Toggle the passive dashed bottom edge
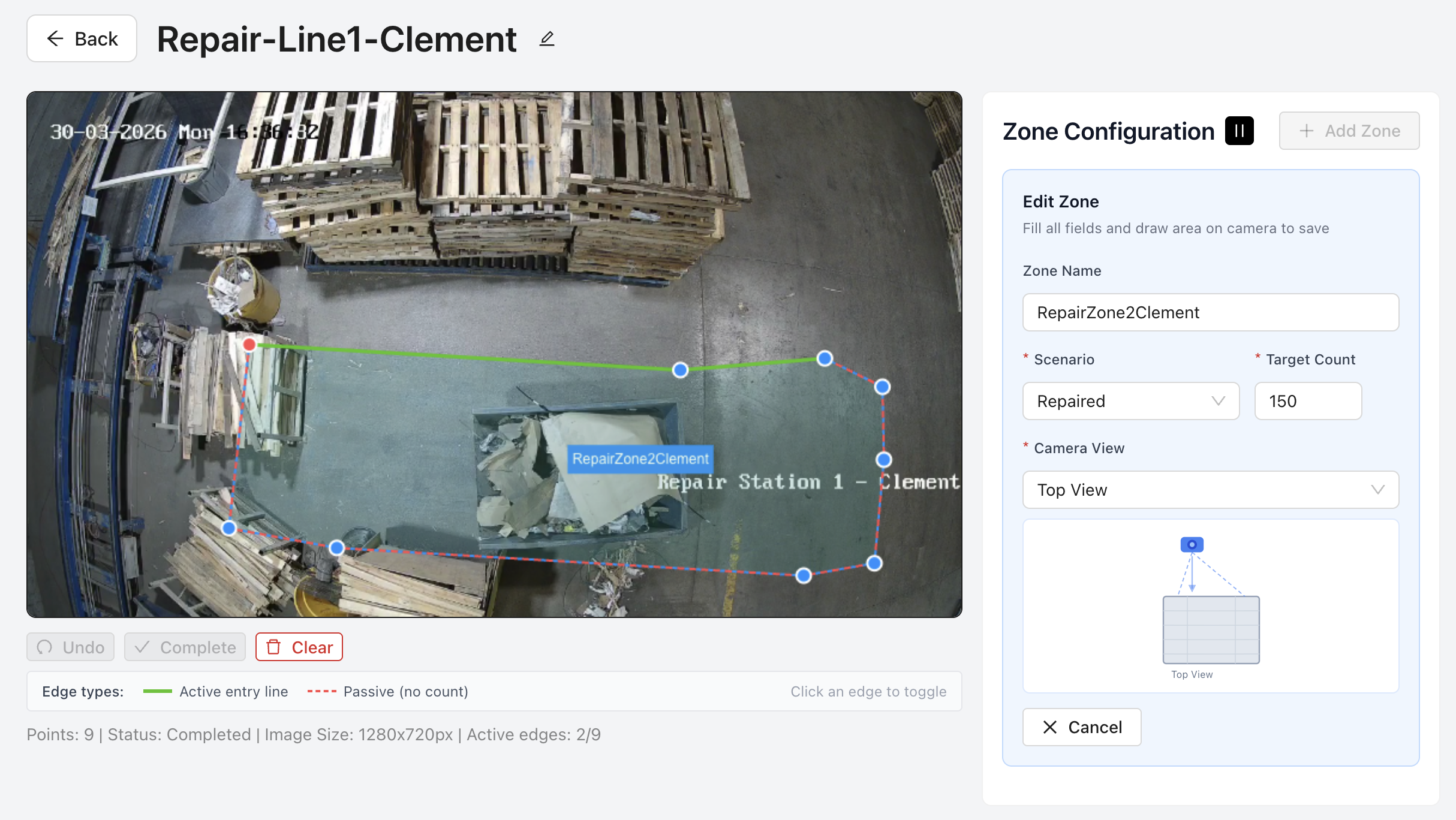This screenshot has width=1456, height=820. (570, 562)
